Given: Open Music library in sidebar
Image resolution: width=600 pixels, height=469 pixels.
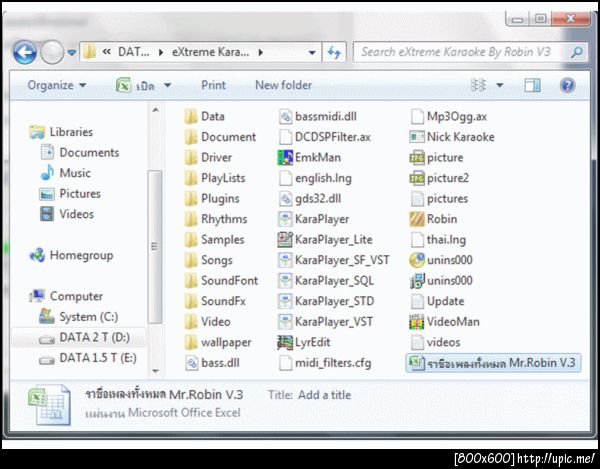Looking at the screenshot, I should (x=66, y=173).
